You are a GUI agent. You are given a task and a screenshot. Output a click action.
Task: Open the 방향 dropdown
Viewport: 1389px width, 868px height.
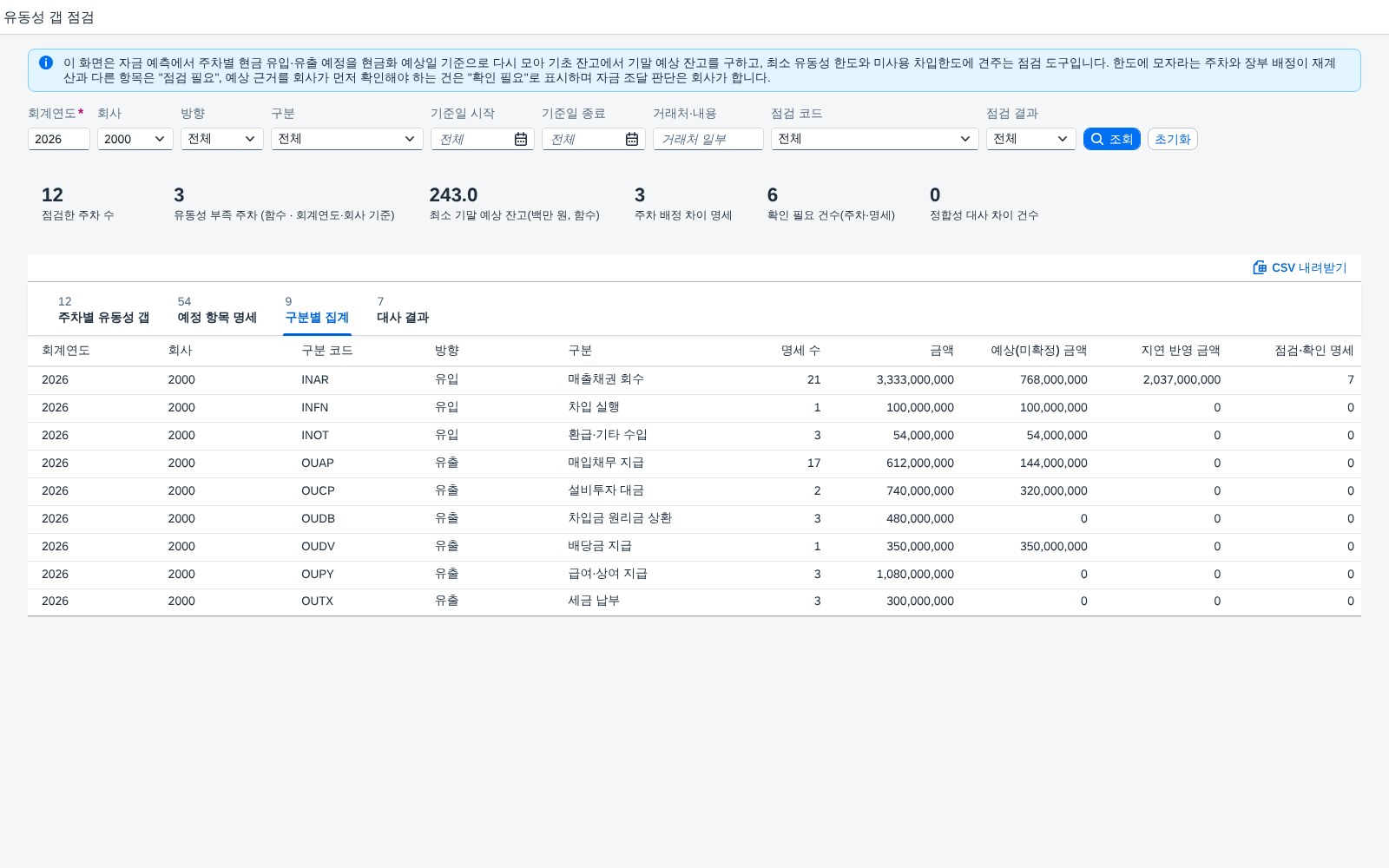[222, 139]
